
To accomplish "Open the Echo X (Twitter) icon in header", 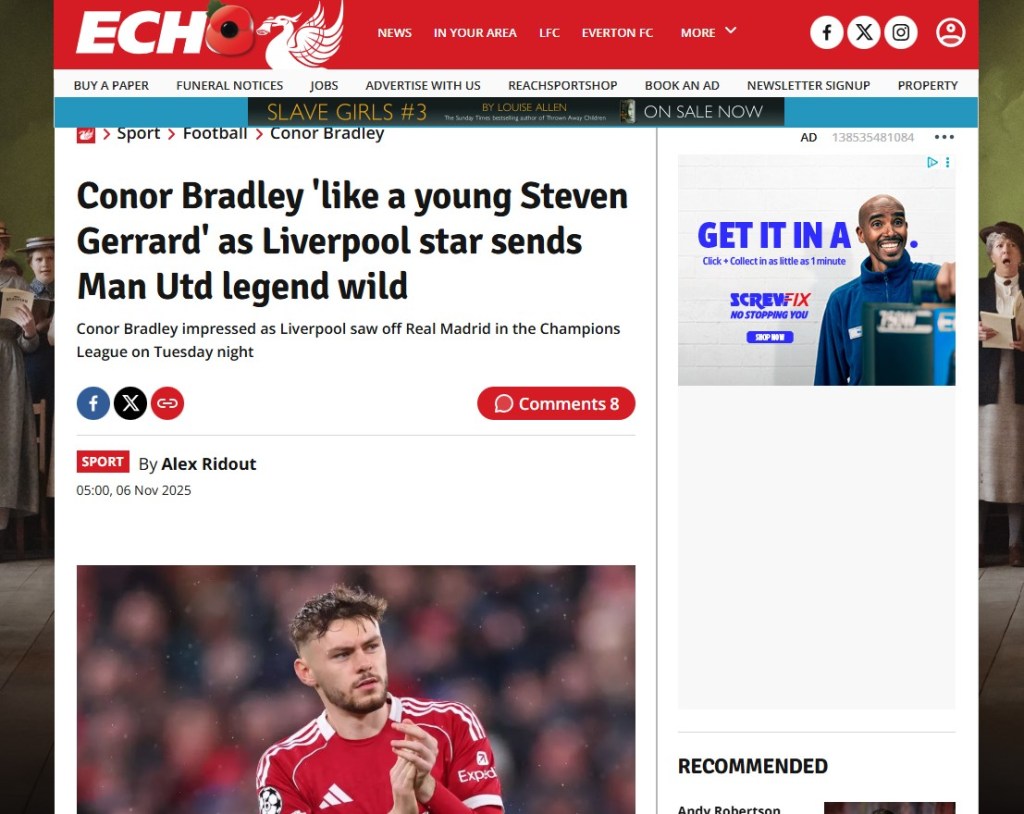I will (x=864, y=33).
